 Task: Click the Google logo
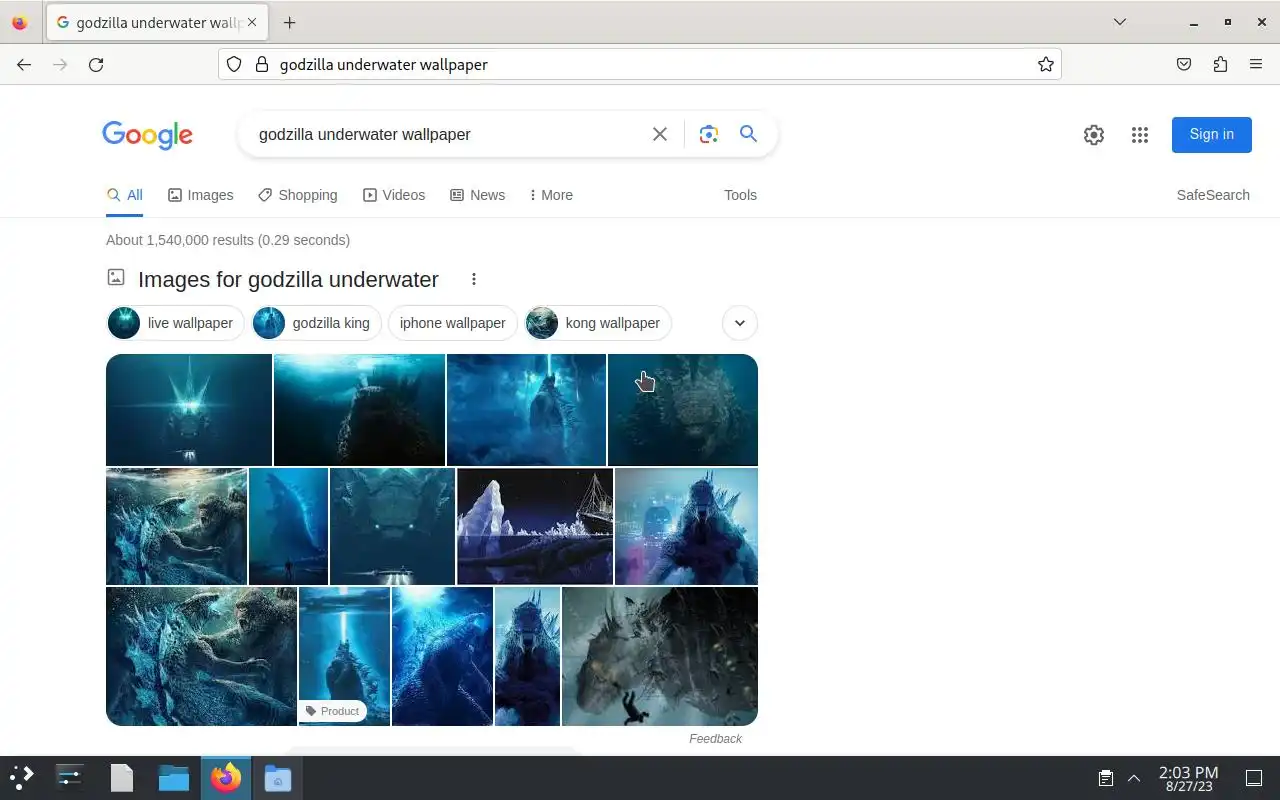(x=147, y=135)
